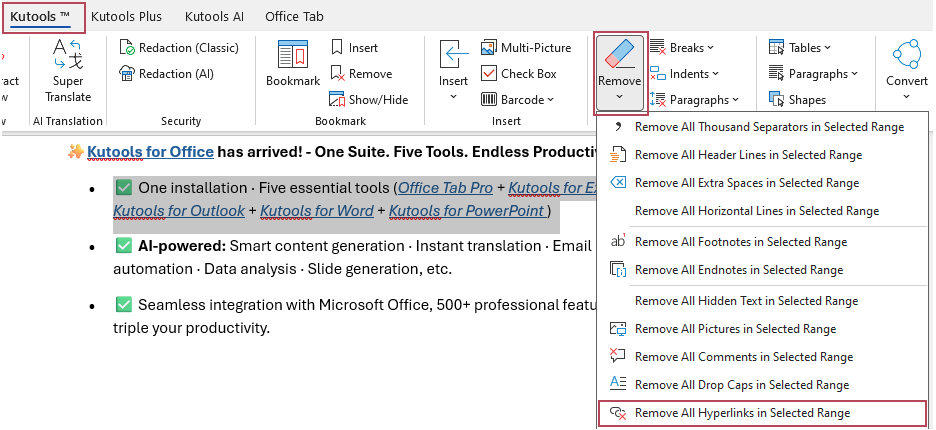Image resolution: width=936 pixels, height=430 pixels.
Task: Open the Breaks dropdown
Action: [x=682, y=48]
